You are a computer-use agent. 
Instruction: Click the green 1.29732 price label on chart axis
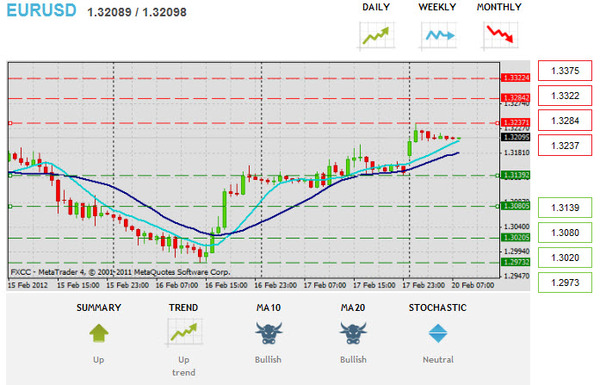pyautogui.click(x=516, y=262)
